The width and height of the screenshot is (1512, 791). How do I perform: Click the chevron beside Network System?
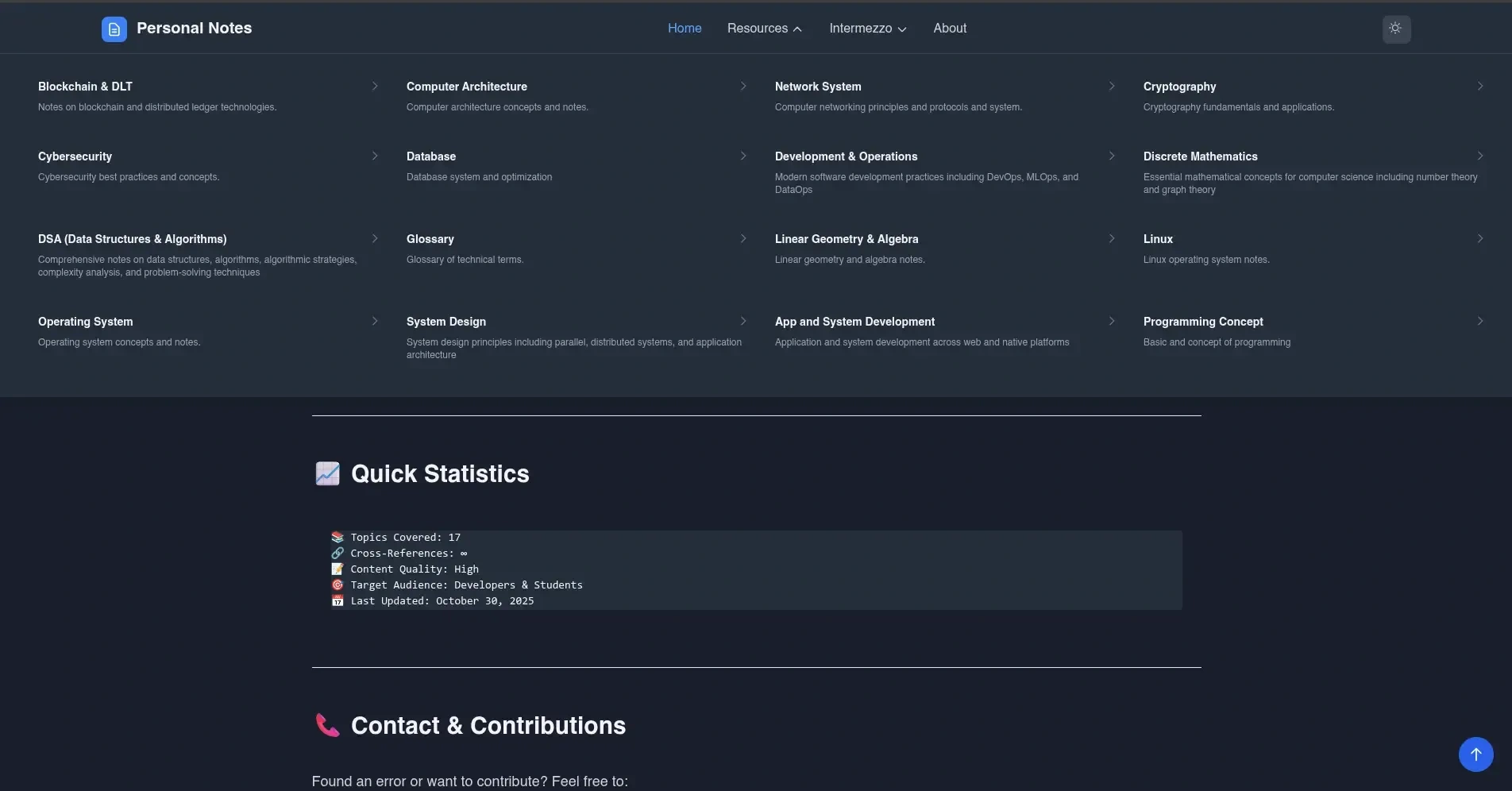coord(1112,86)
